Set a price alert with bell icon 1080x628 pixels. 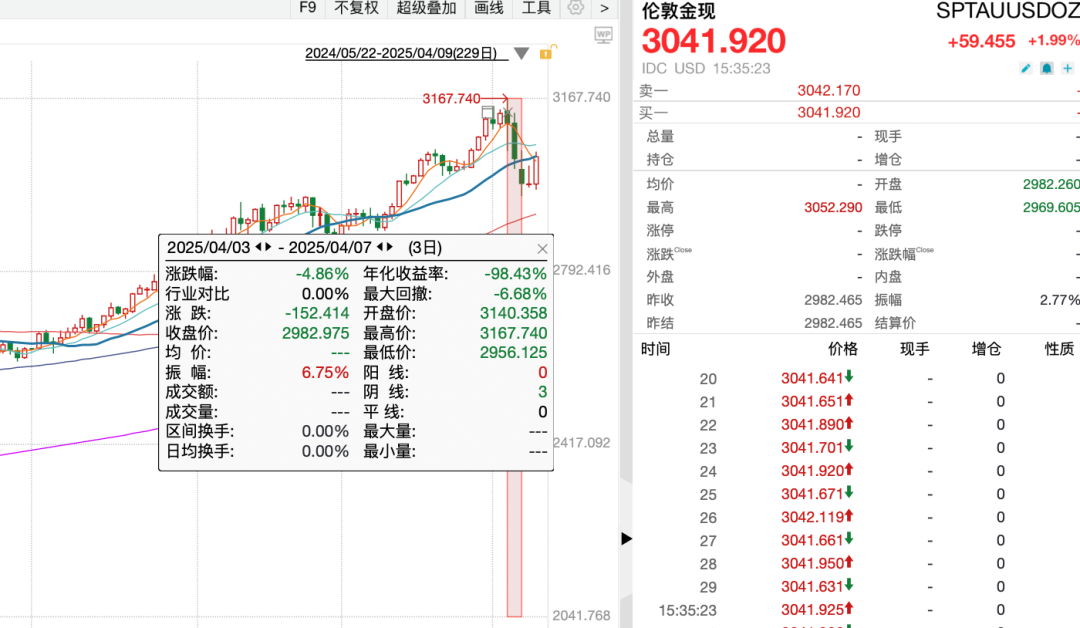click(1046, 68)
